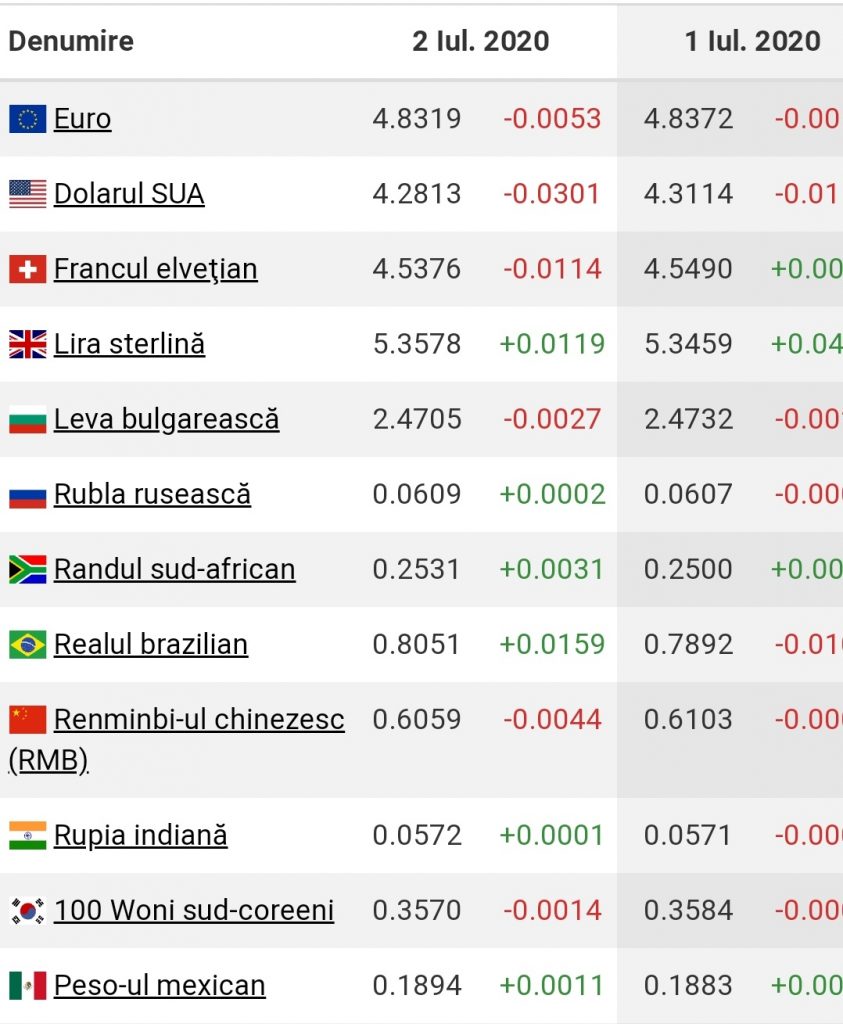Click the Mexican flag icon
843x1024 pixels.
[28, 985]
